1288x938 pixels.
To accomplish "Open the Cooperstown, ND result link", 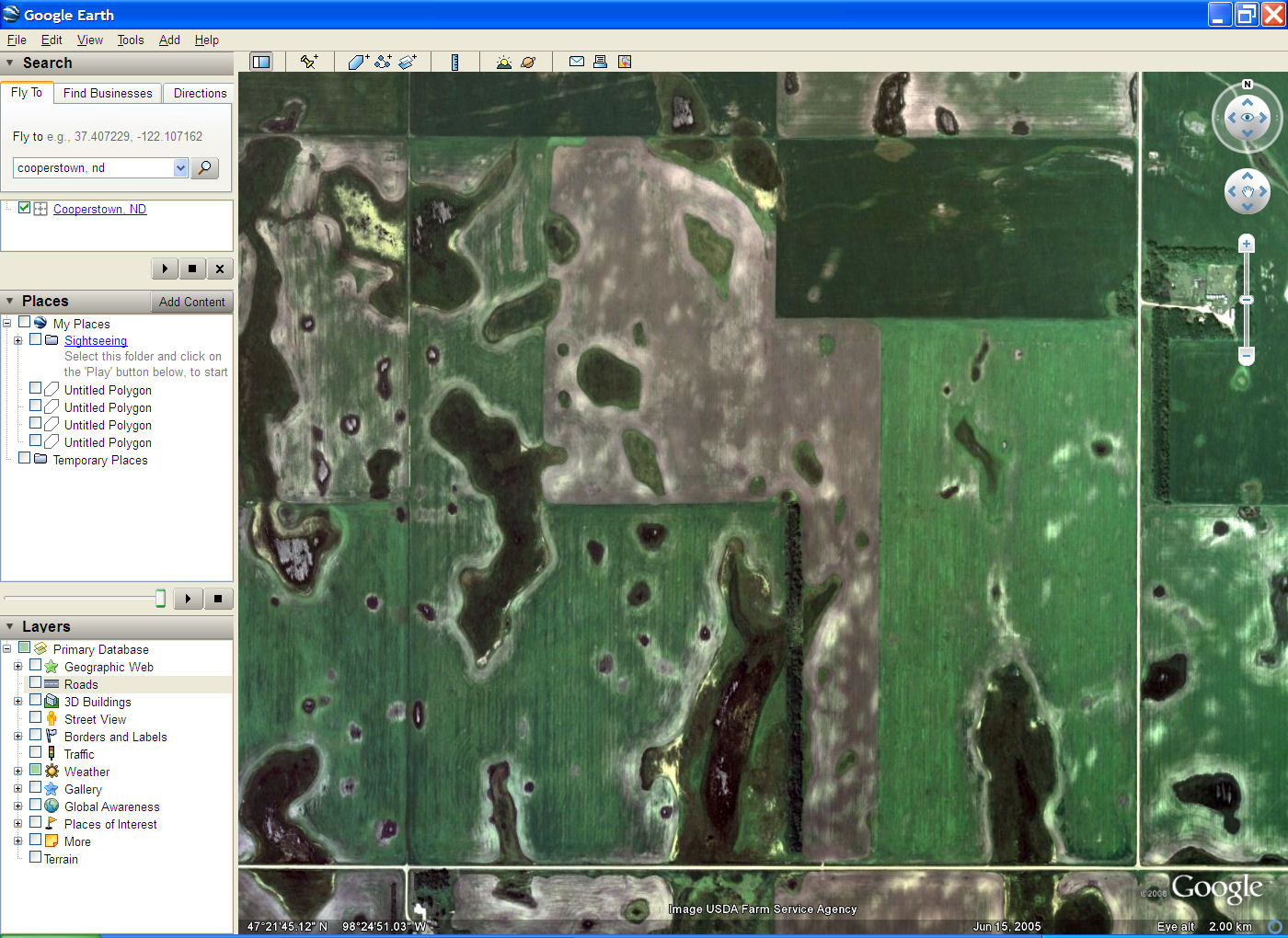I will coord(99,209).
